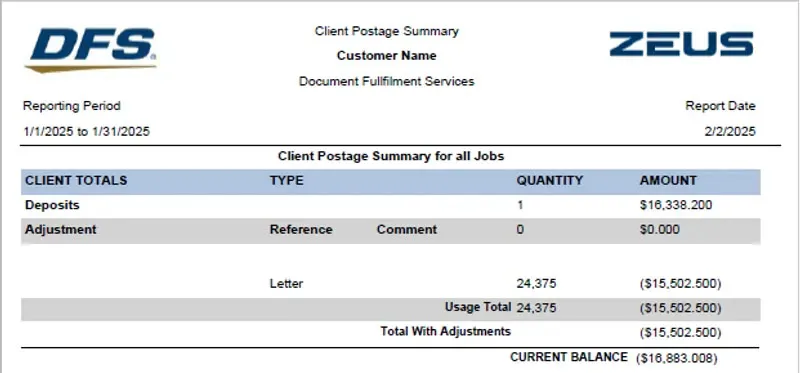
Task: Click the Letter type entry
Action: click(x=286, y=284)
